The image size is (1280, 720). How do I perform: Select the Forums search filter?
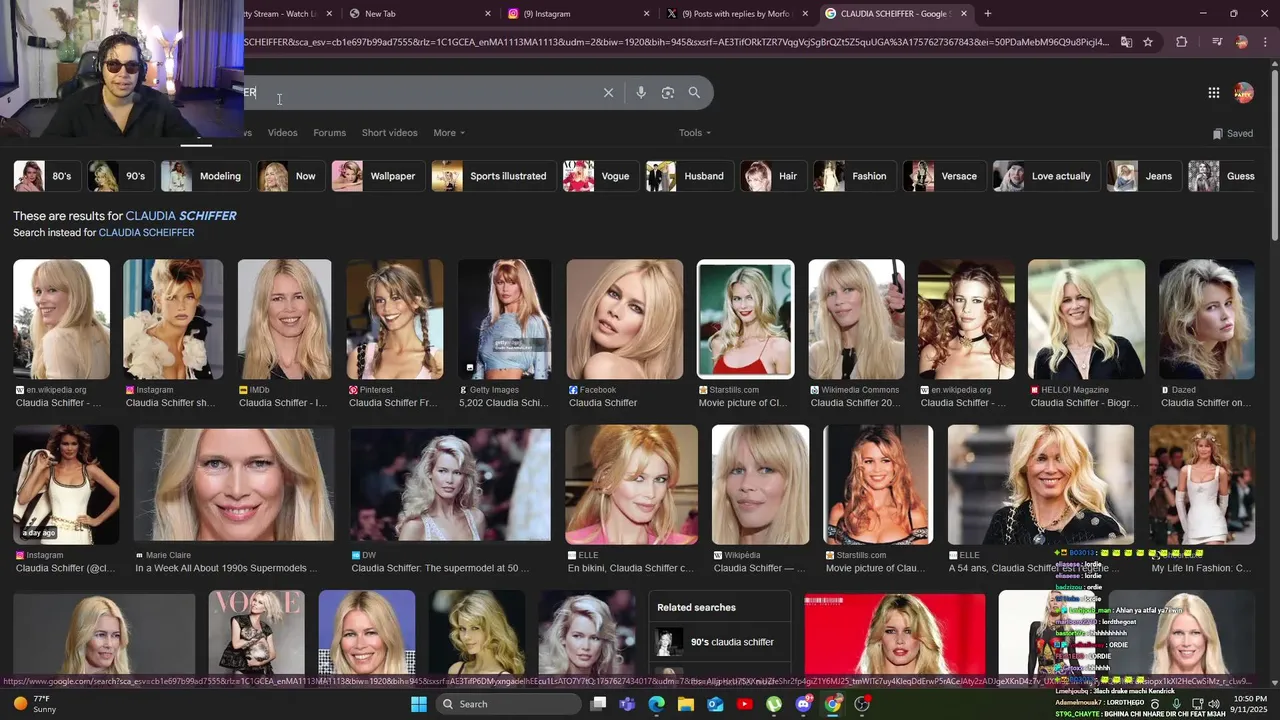(329, 133)
